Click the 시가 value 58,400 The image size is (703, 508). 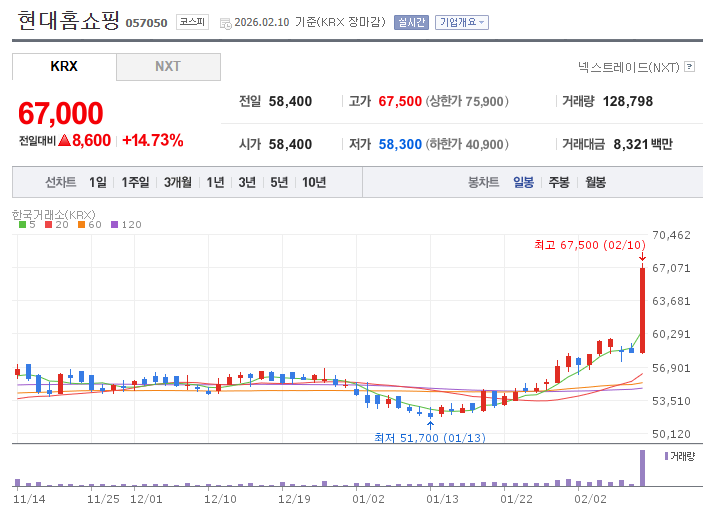pyautogui.click(x=290, y=144)
